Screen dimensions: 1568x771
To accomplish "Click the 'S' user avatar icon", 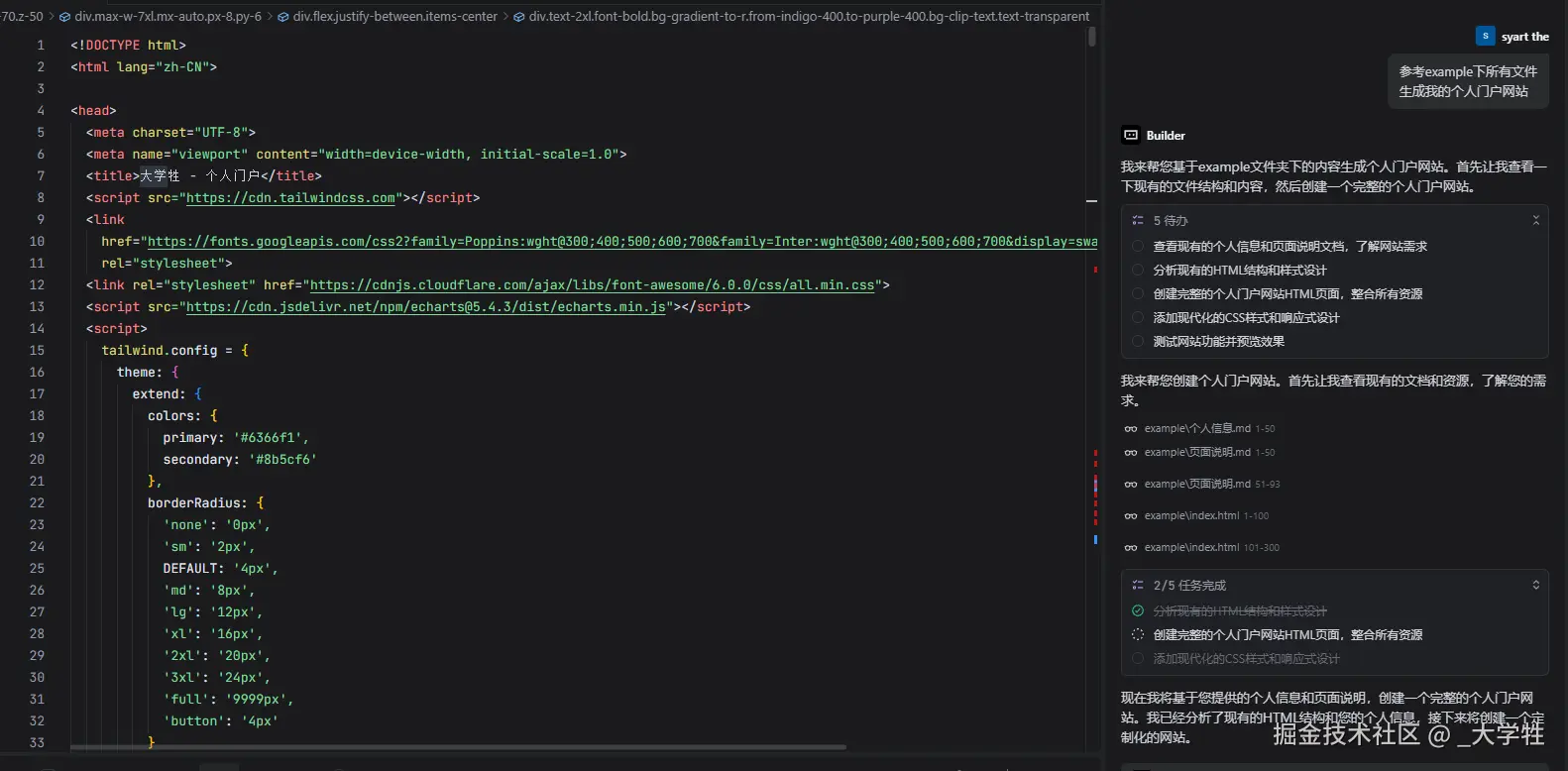I will pyautogui.click(x=1485, y=36).
